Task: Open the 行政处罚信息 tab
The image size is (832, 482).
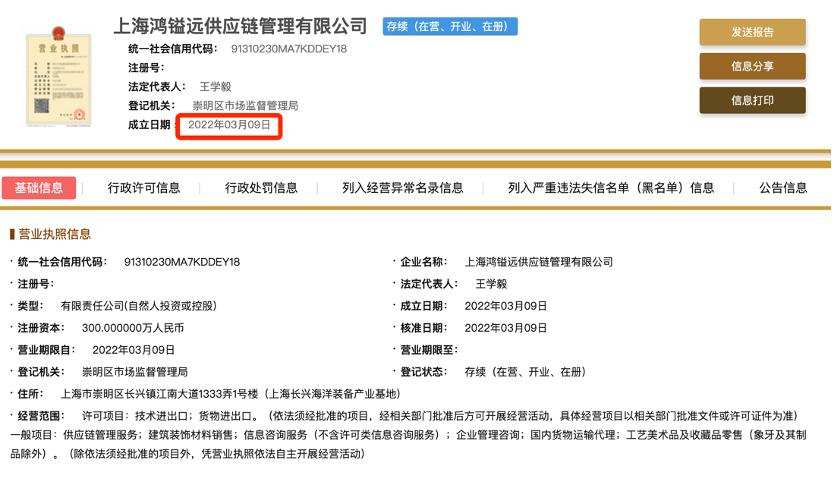Action: coord(261,187)
